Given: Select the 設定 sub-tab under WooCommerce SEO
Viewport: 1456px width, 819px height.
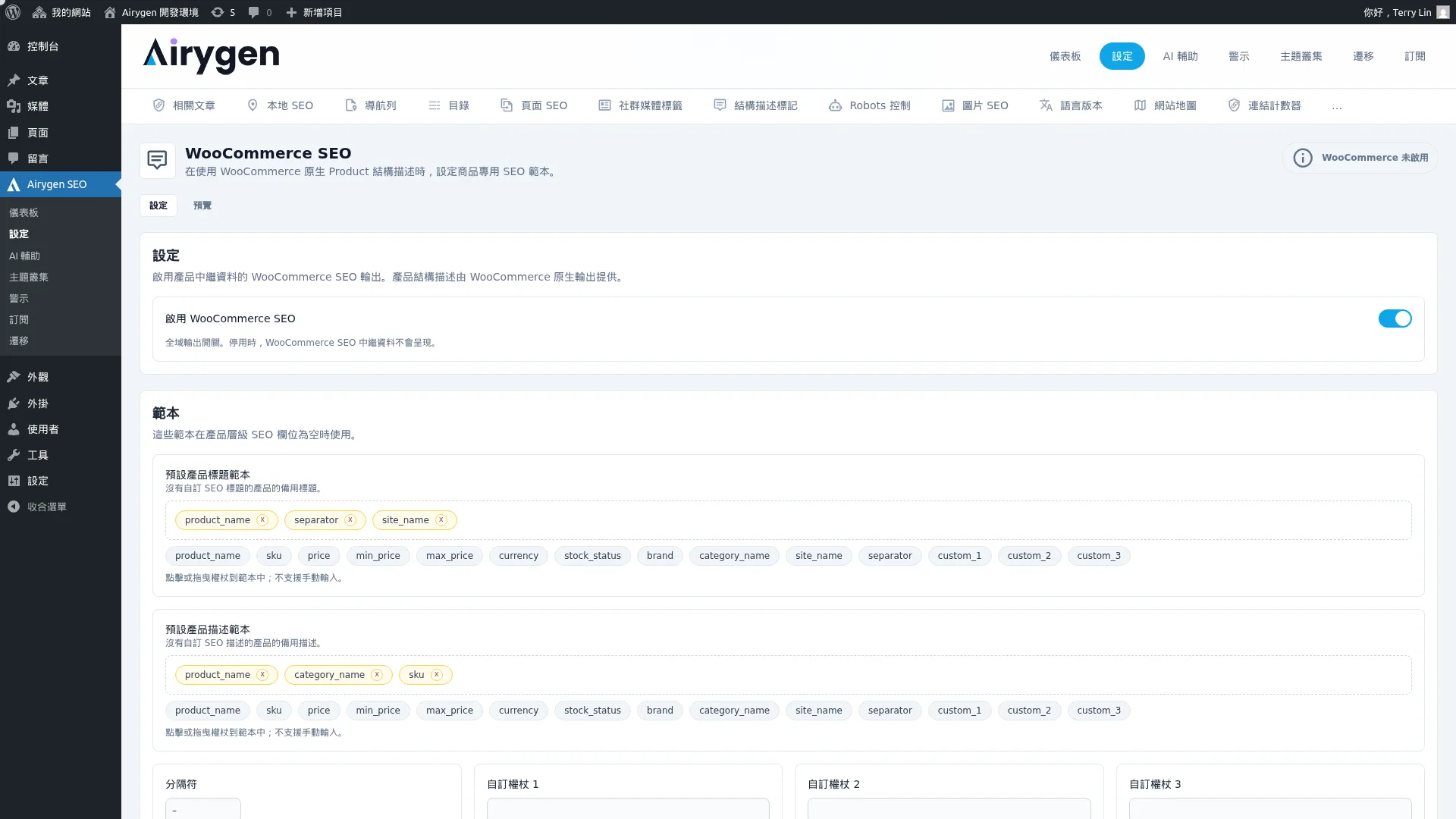Looking at the screenshot, I should (158, 206).
